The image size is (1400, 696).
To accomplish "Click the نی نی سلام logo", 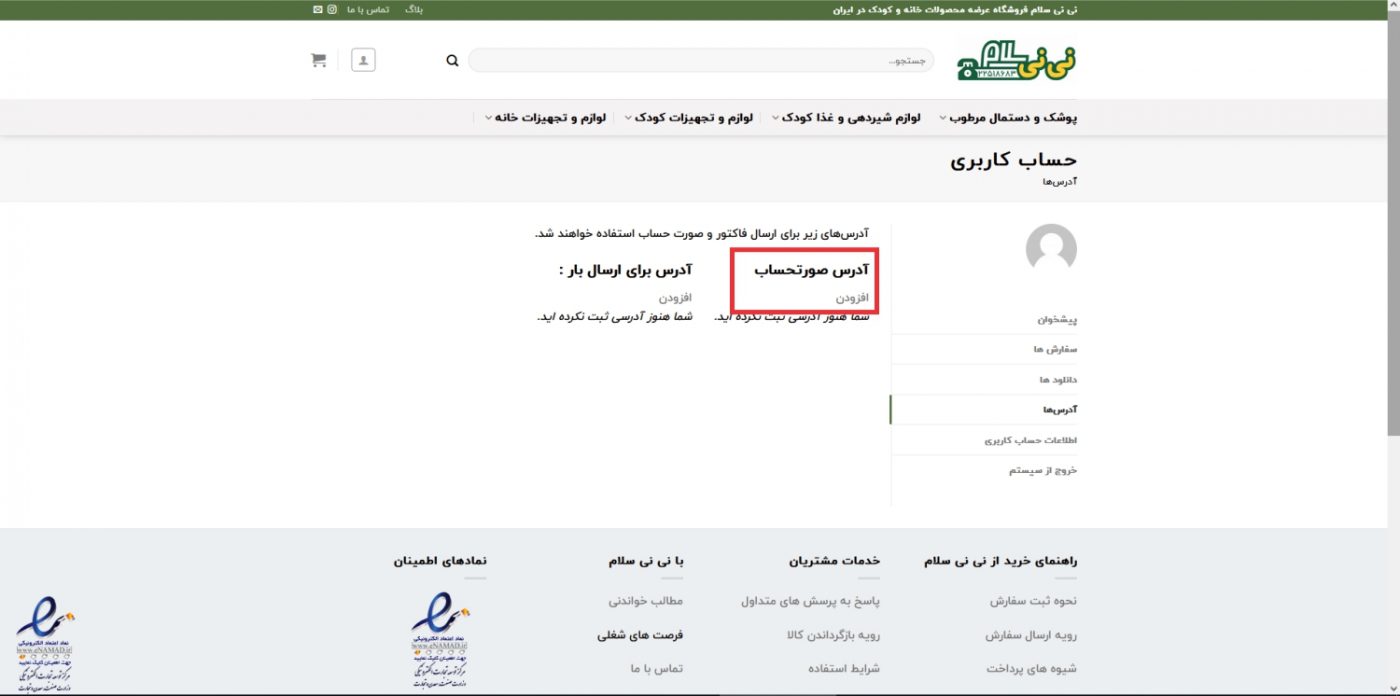I will coord(1017,60).
